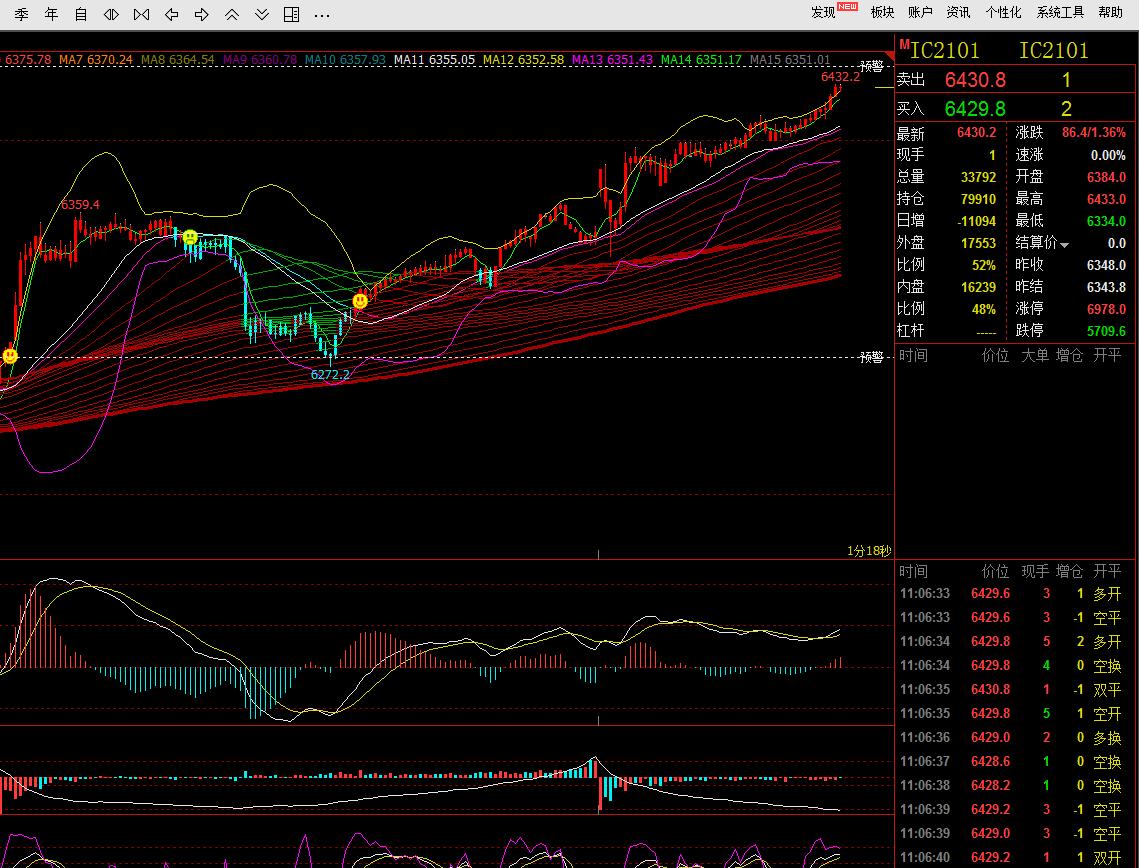
Task: Click the right yellow IC2101 contract title
Action: (x=1054, y=50)
